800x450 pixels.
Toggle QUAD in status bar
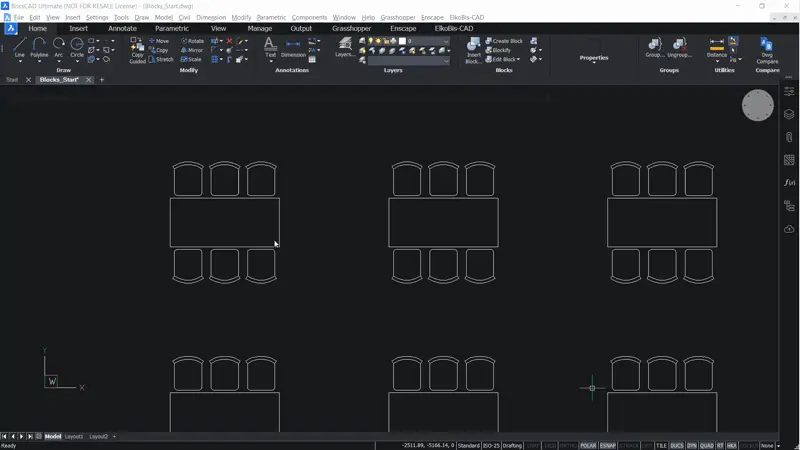click(x=707, y=445)
